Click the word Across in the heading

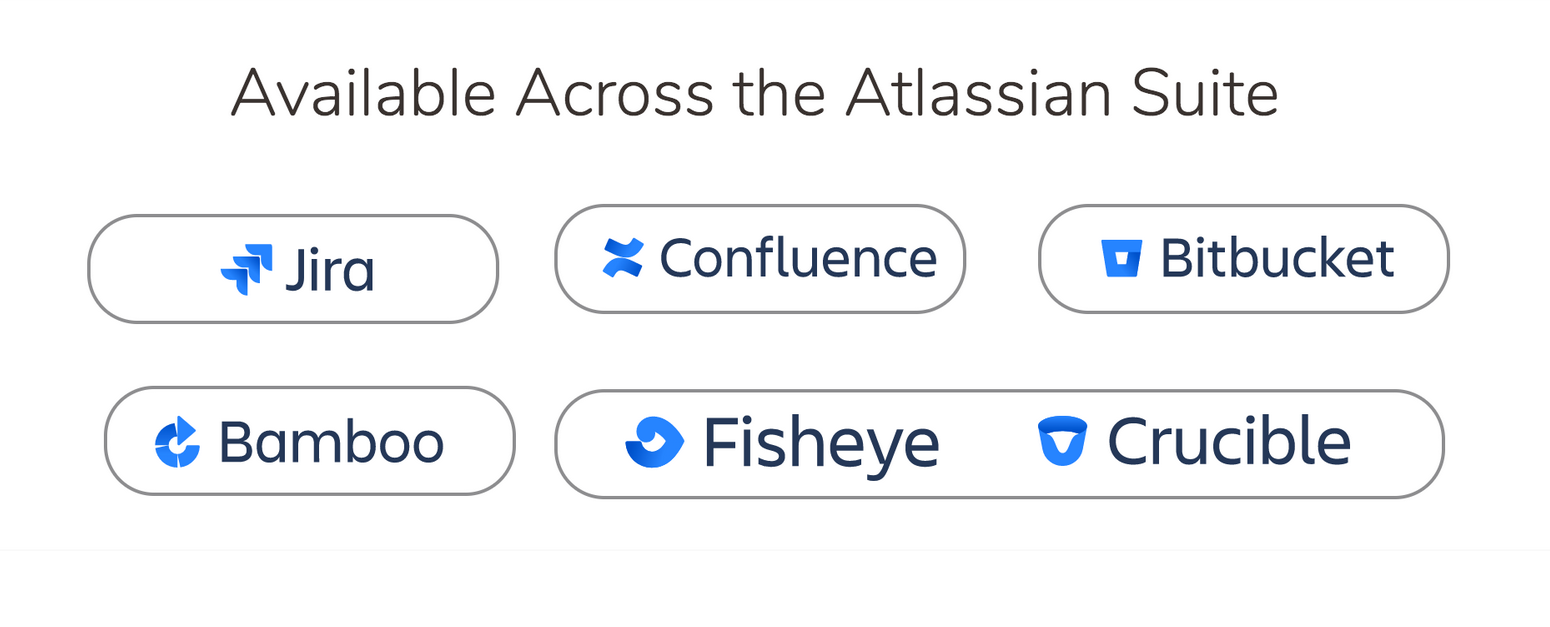(x=614, y=92)
